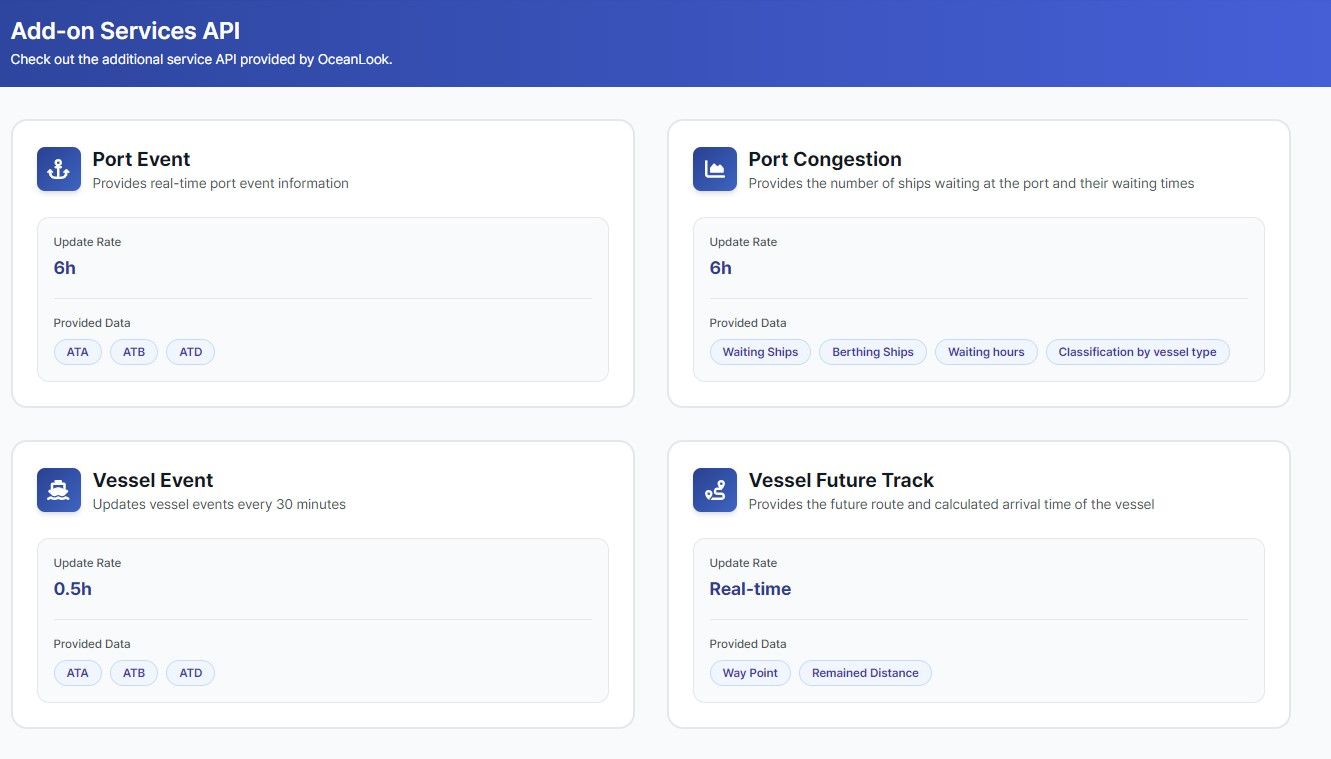Select the ATD tag in Vessel Event
The image size is (1331, 759).
[190, 673]
